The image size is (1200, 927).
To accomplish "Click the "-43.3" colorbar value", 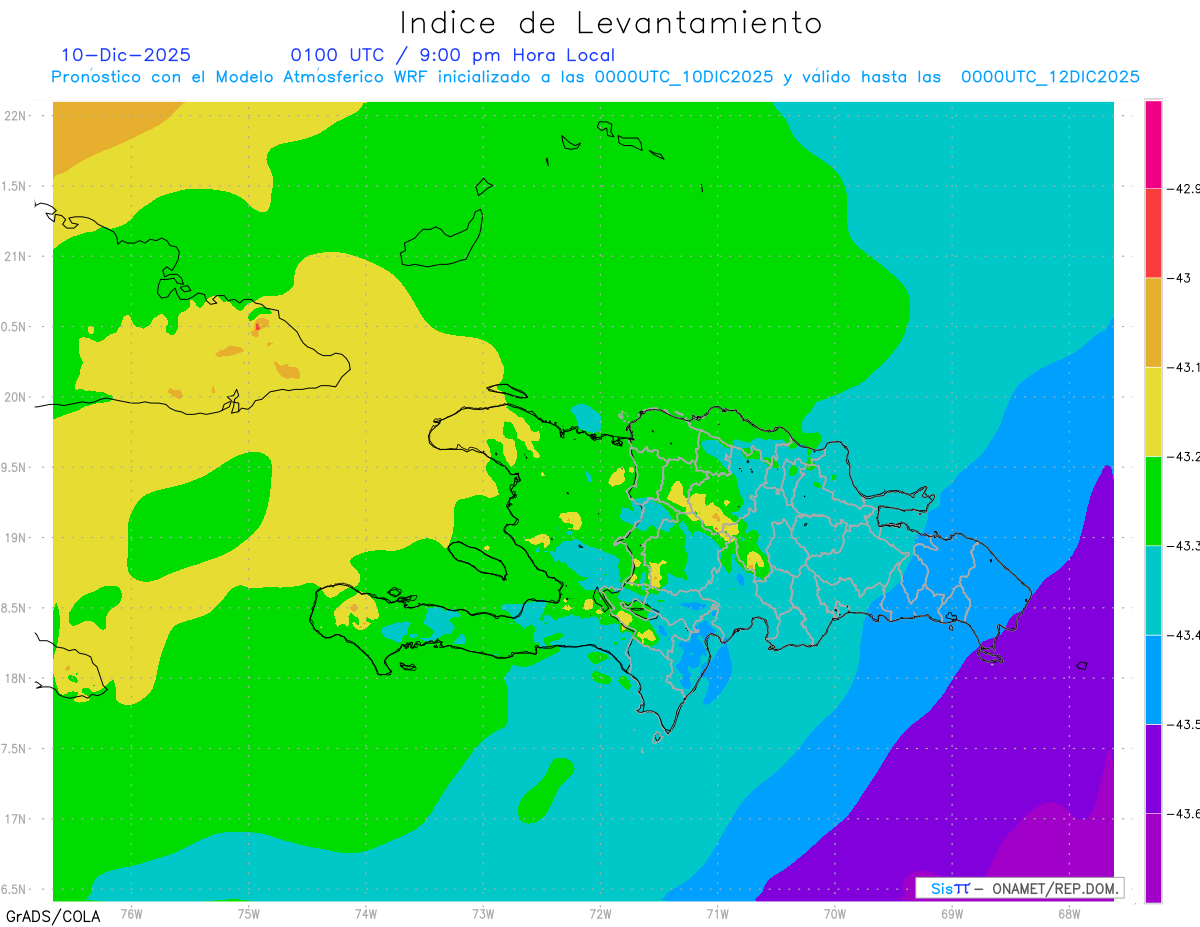I will pos(1184,545).
